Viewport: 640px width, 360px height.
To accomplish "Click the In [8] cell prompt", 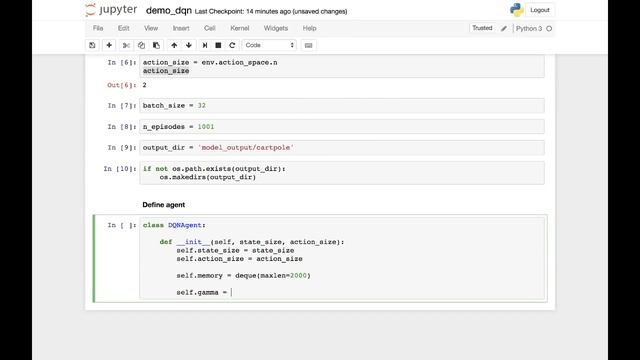I will (122, 127).
